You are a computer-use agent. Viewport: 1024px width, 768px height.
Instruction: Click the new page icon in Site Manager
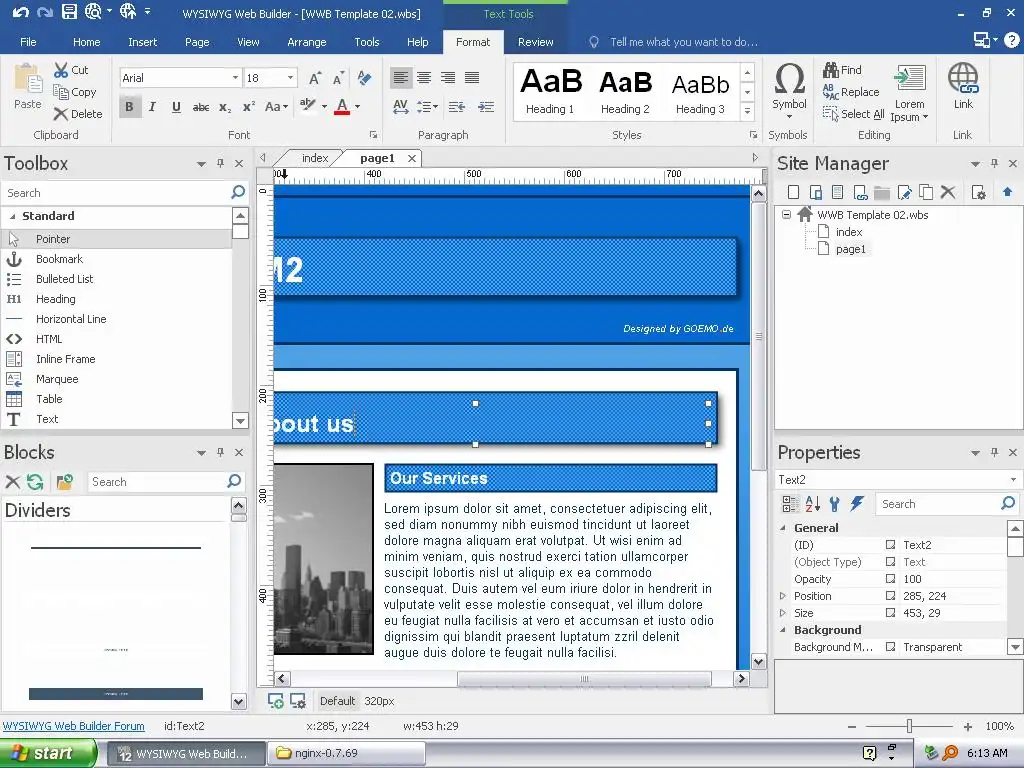point(793,192)
